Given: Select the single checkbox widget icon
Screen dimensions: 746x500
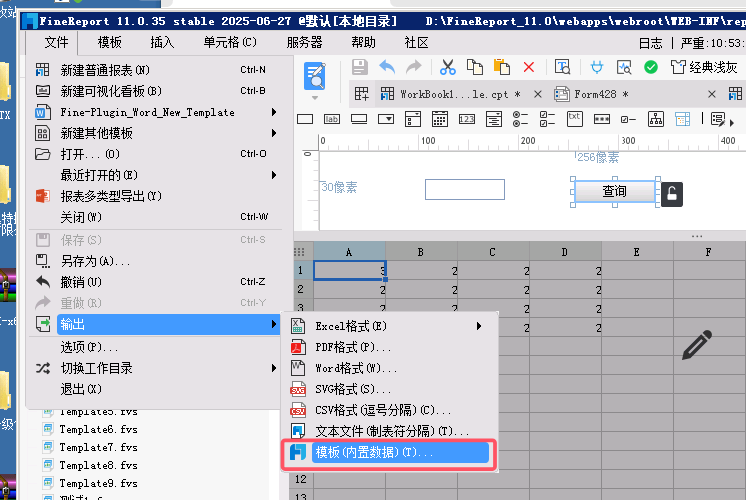Looking at the screenshot, I should pyautogui.click(x=628, y=119).
